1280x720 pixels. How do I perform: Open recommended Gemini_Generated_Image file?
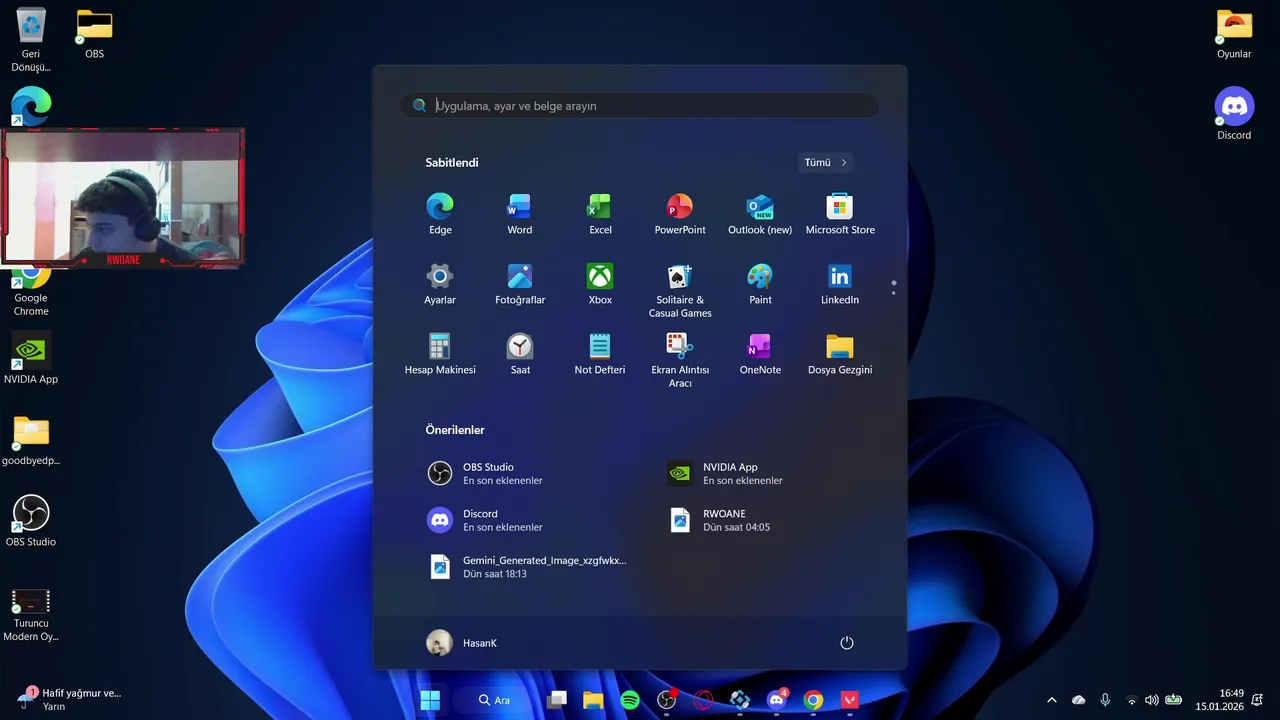(528, 567)
